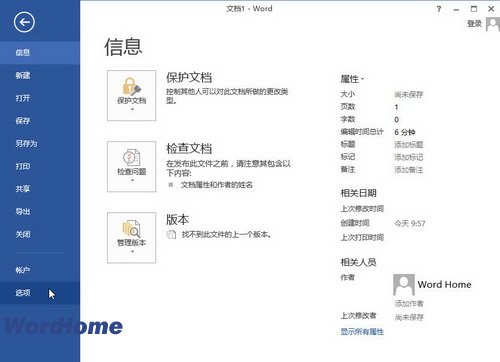Select 新建 in the sidebar

[40, 75]
